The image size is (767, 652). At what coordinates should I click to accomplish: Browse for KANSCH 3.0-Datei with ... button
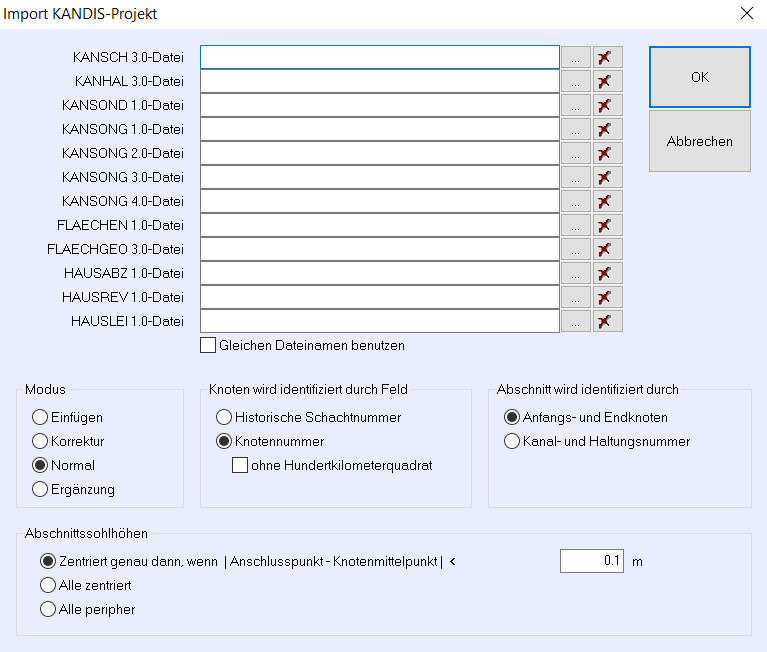[x=575, y=57]
